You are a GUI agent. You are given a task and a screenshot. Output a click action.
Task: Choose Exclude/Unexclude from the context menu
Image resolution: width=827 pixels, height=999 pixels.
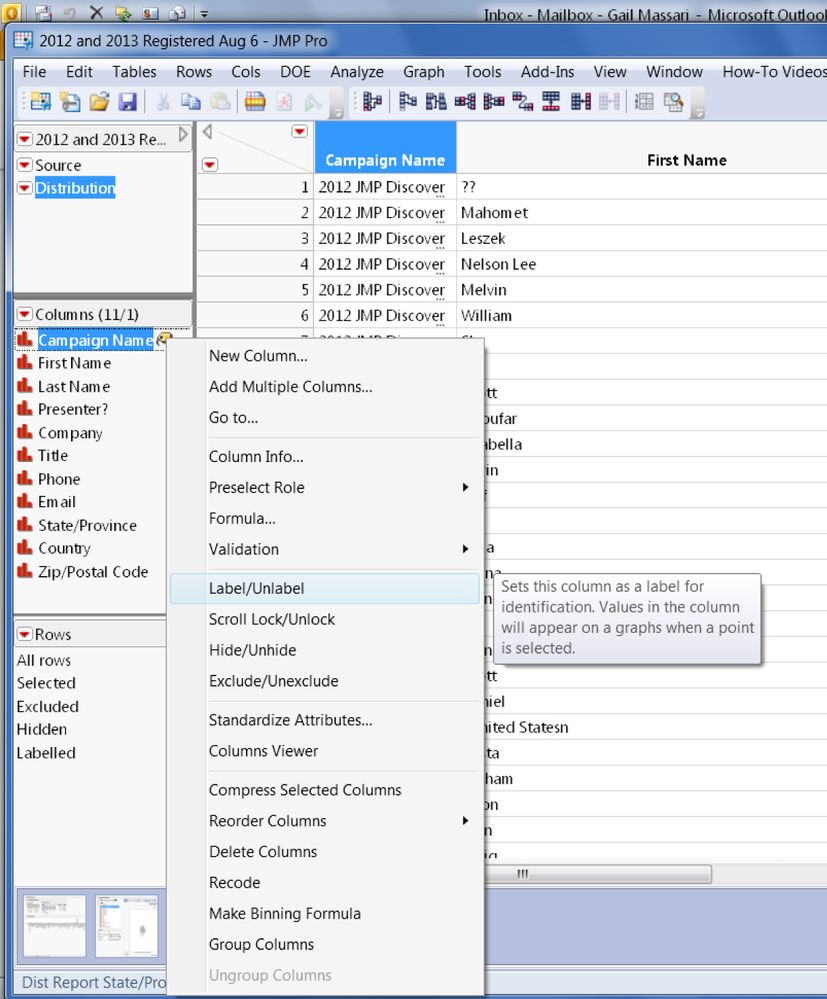tap(324, 680)
